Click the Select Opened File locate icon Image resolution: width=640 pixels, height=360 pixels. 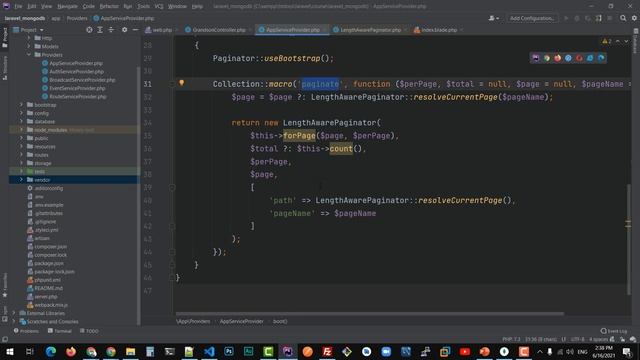pos(89,30)
